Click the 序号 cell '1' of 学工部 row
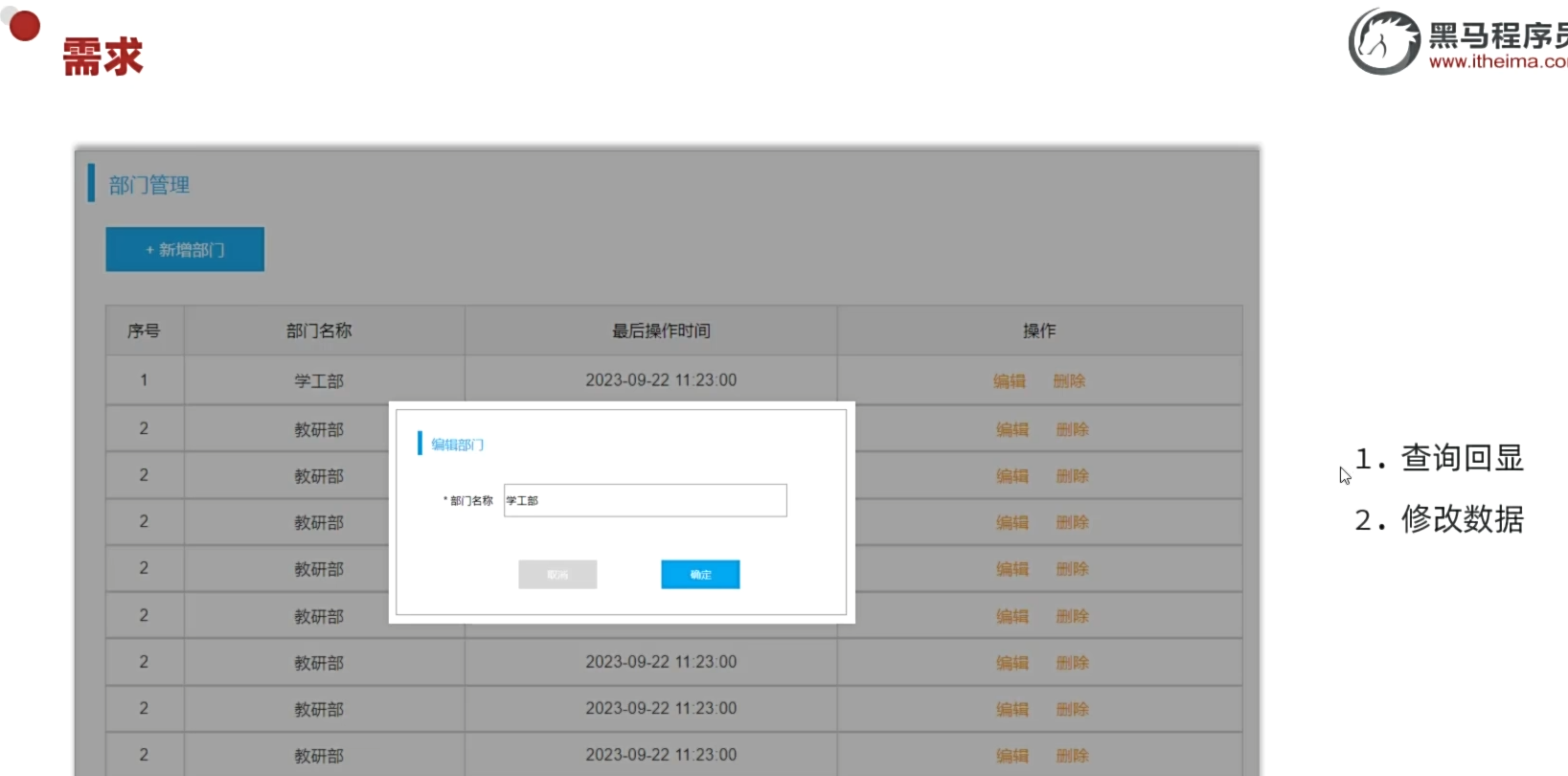 144,380
